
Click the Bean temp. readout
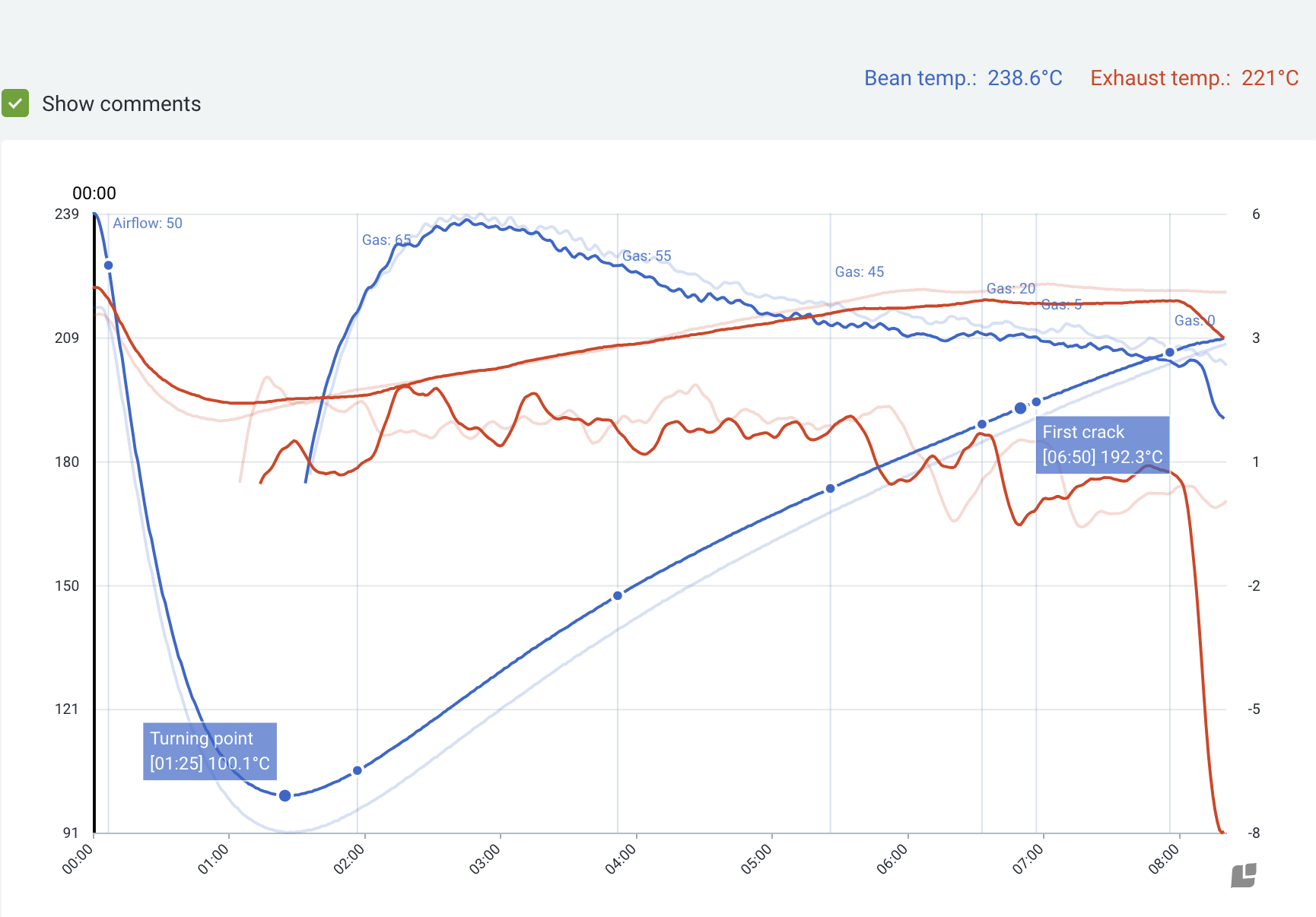(963, 78)
